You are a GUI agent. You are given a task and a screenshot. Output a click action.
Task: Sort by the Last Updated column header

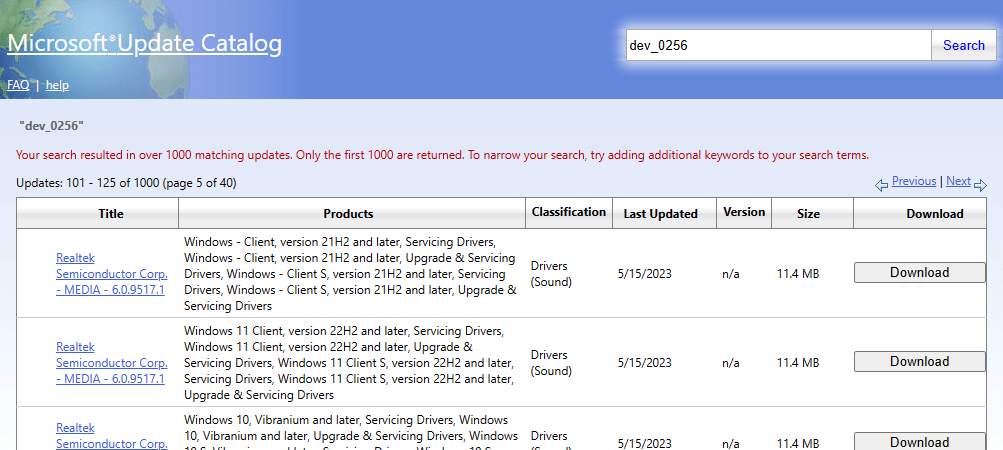tap(660, 214)
